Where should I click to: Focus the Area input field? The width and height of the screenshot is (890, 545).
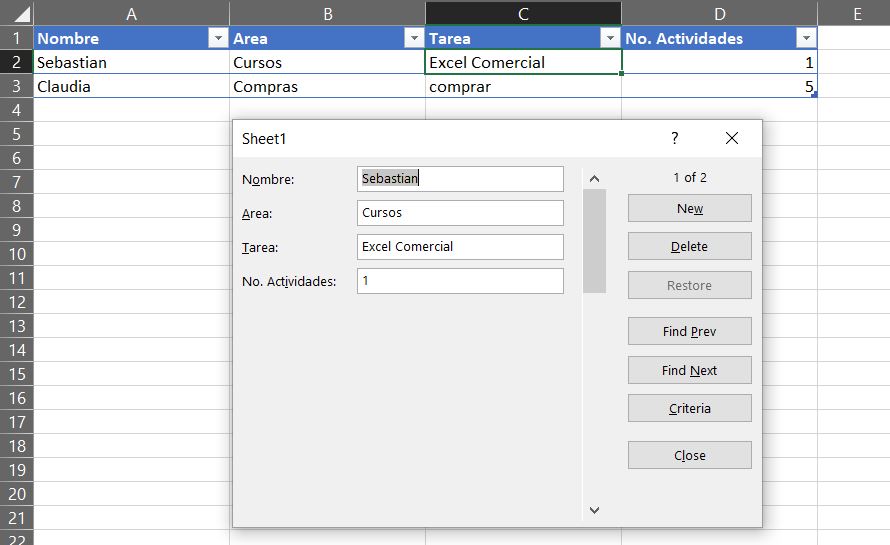click(460, 213)
